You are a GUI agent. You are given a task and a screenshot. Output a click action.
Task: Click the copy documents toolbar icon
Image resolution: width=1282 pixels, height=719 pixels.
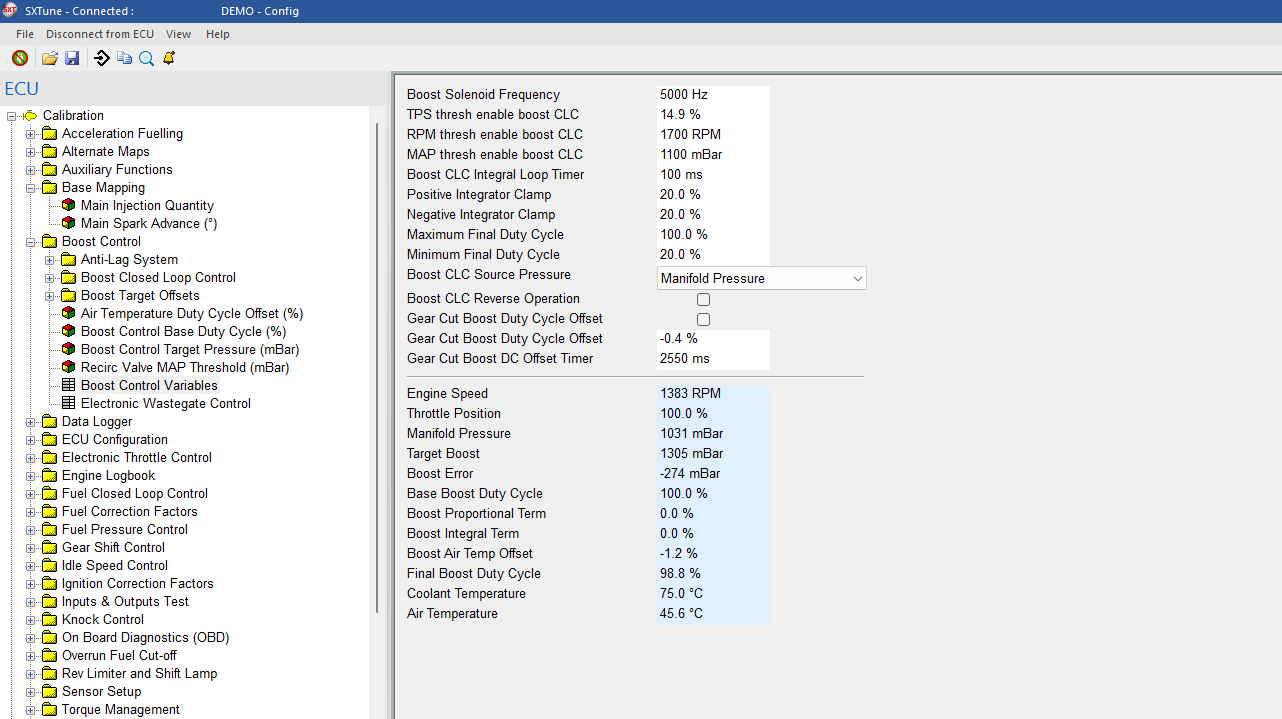pos(124,58)
